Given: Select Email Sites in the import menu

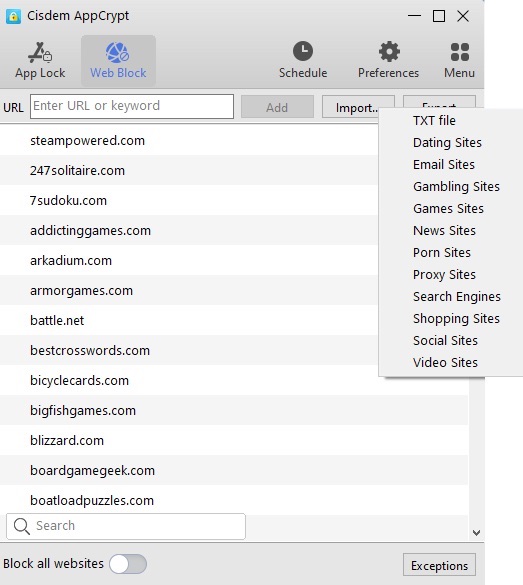Looking at the screenshot, I should coord(444,165).
